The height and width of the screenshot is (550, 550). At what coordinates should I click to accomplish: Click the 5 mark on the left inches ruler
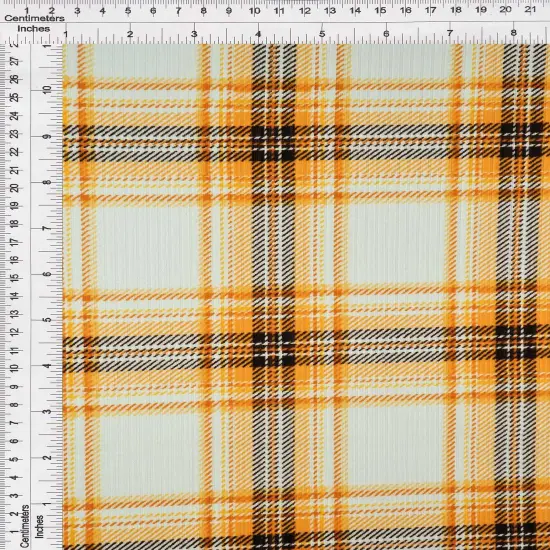click(47, 320)
